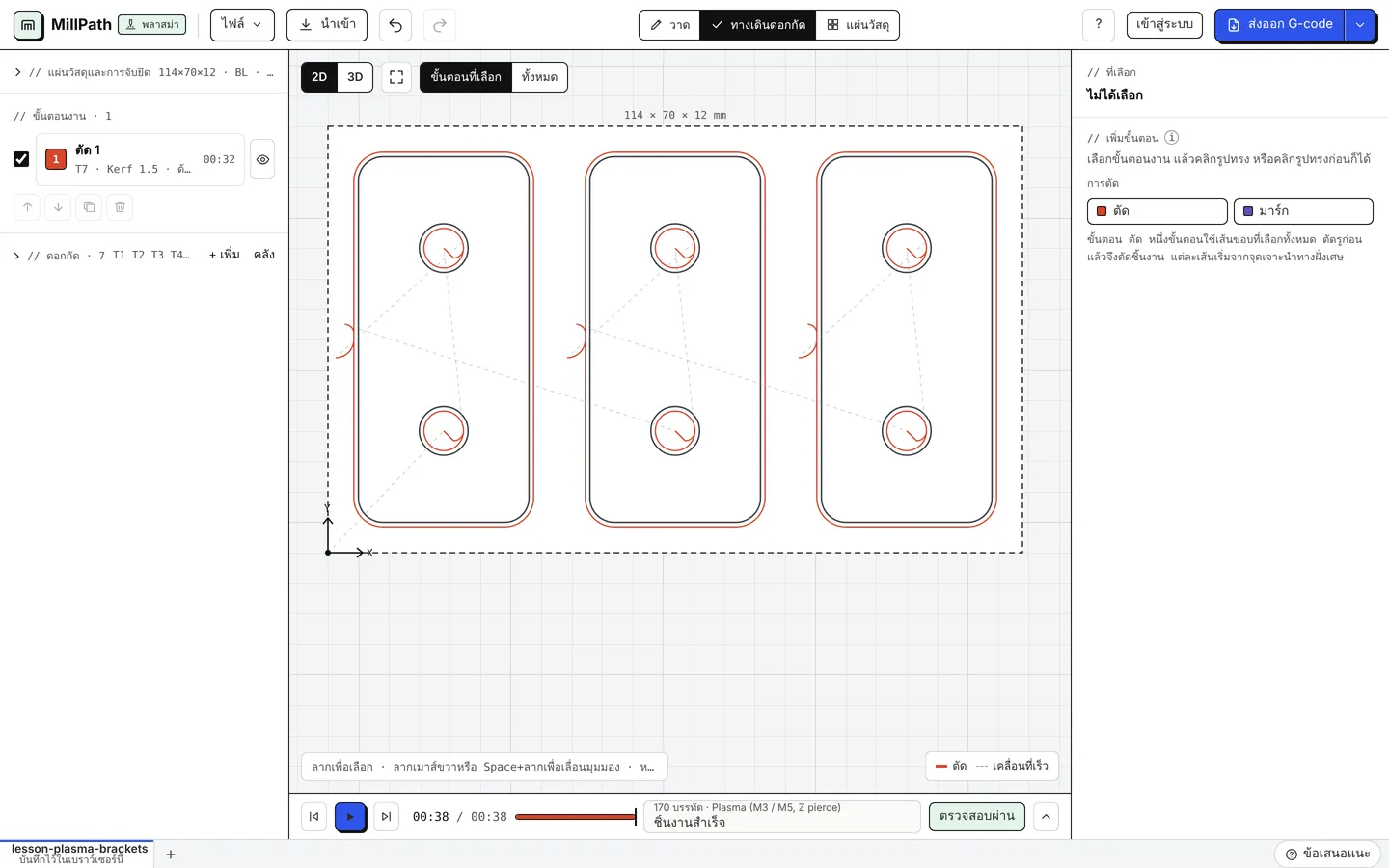Click the undo arrow icon
The image size is (1389, 868).
[395, 25]
